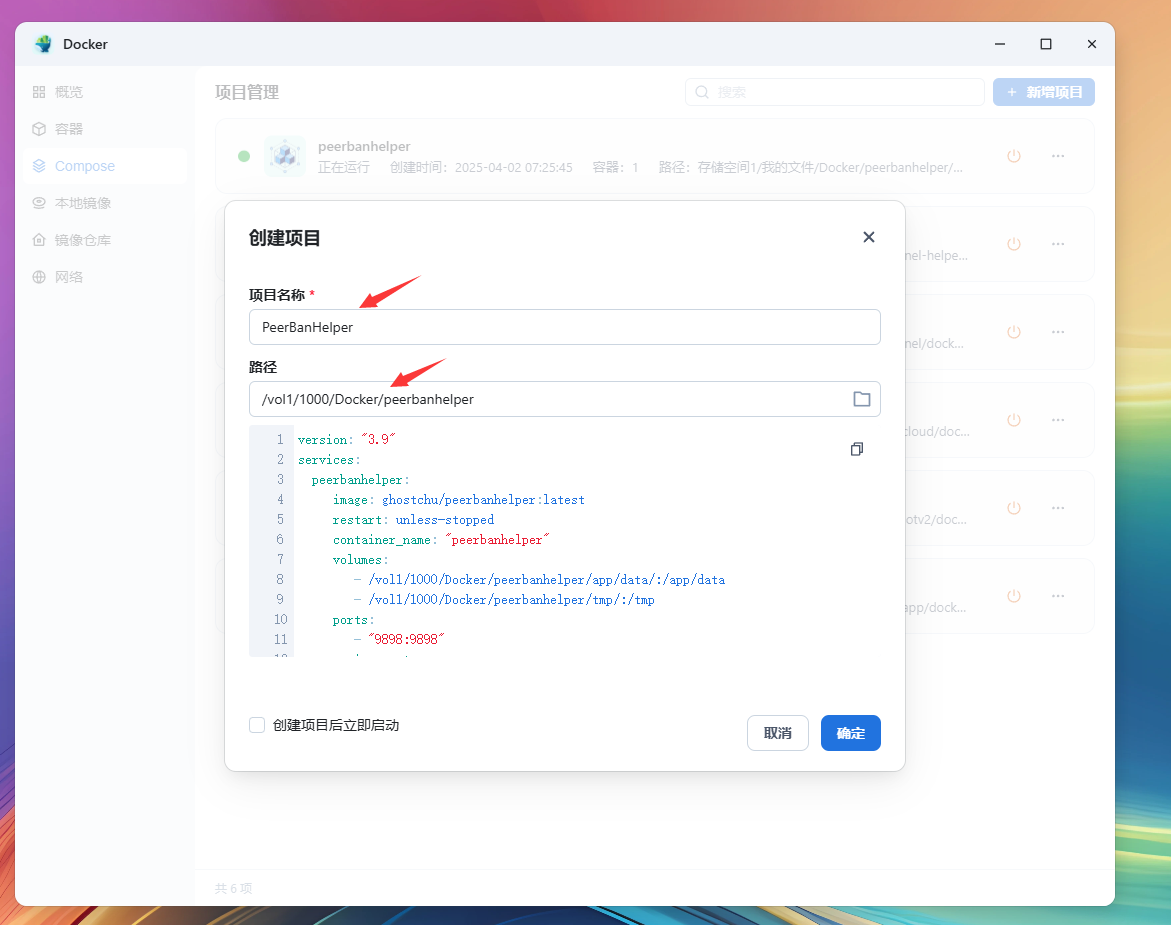Click the search magnifier icon

[x=702, y=92]
